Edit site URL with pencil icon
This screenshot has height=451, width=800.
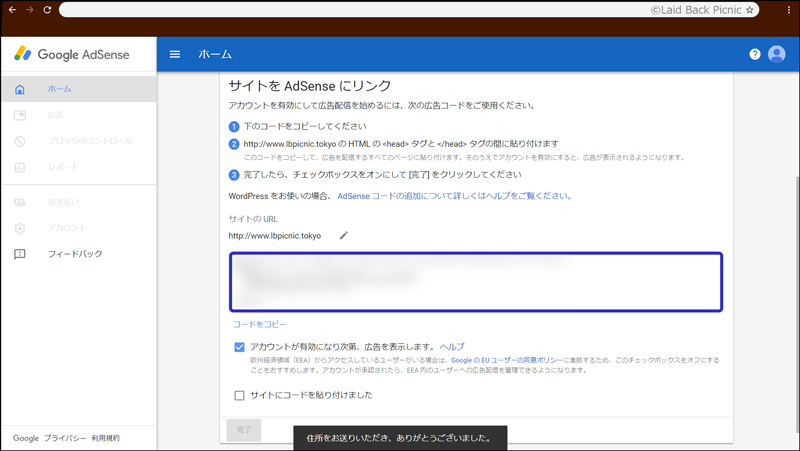(344, 235)
